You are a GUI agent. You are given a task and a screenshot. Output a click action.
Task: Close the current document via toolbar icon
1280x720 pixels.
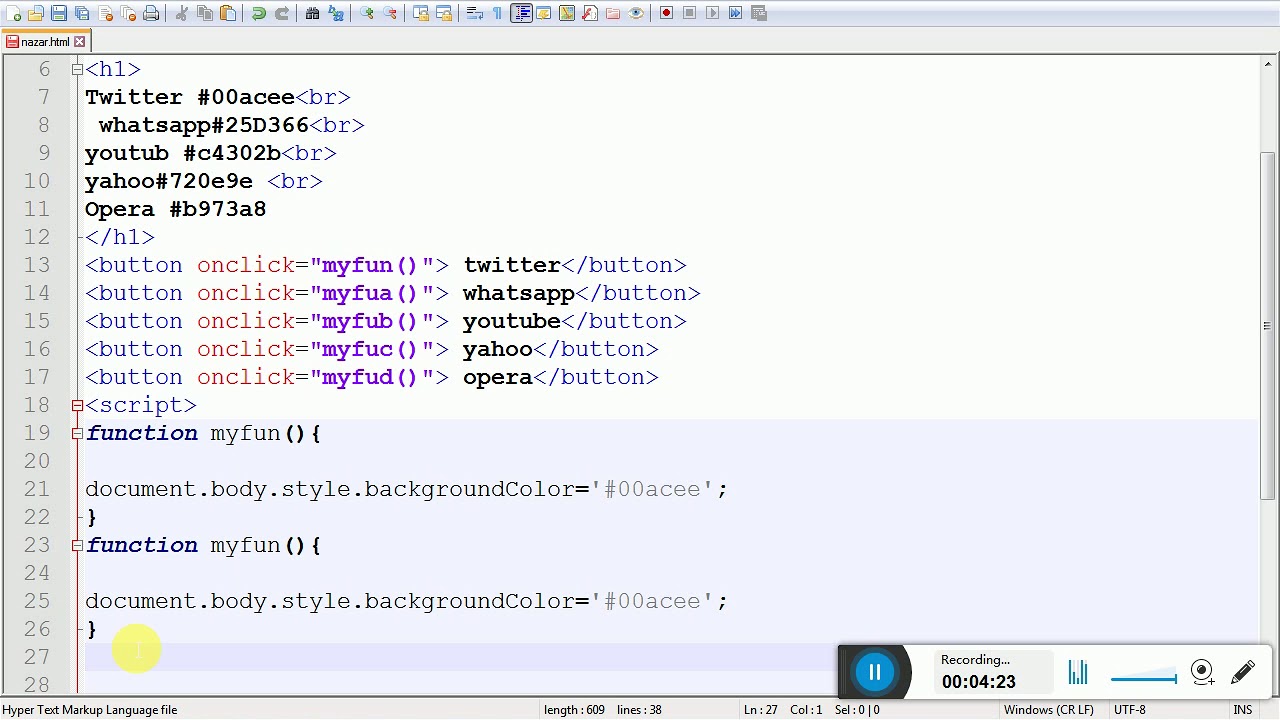point(105,13)
